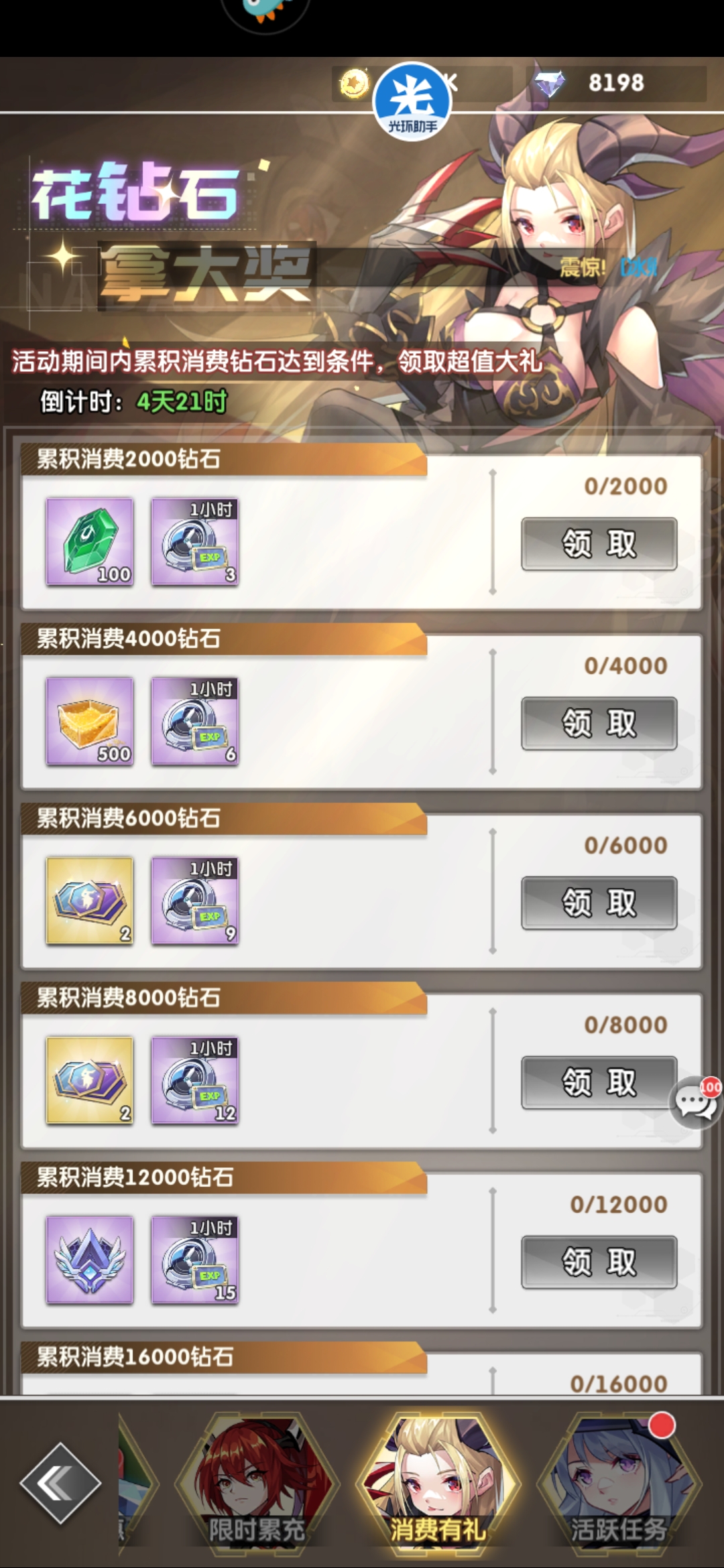Image resolution: width=724 pixels, height=1568 pixels.
Task: Tap the EXP item with count 12
Action: (x=195, y=1080)
